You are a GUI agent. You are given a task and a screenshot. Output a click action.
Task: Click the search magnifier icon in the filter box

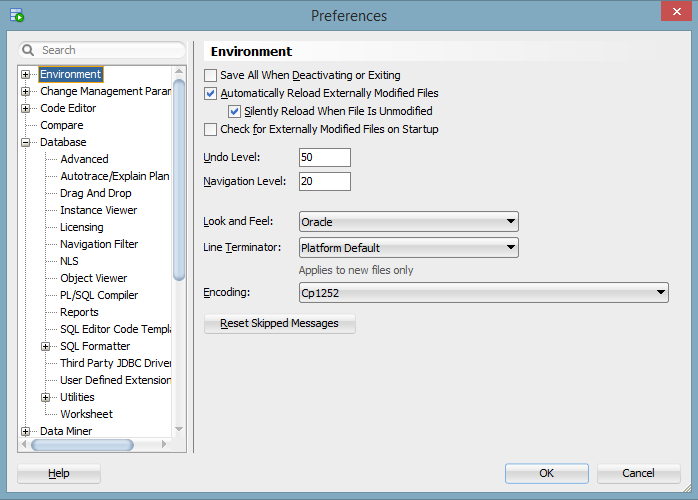pos(29,50)
